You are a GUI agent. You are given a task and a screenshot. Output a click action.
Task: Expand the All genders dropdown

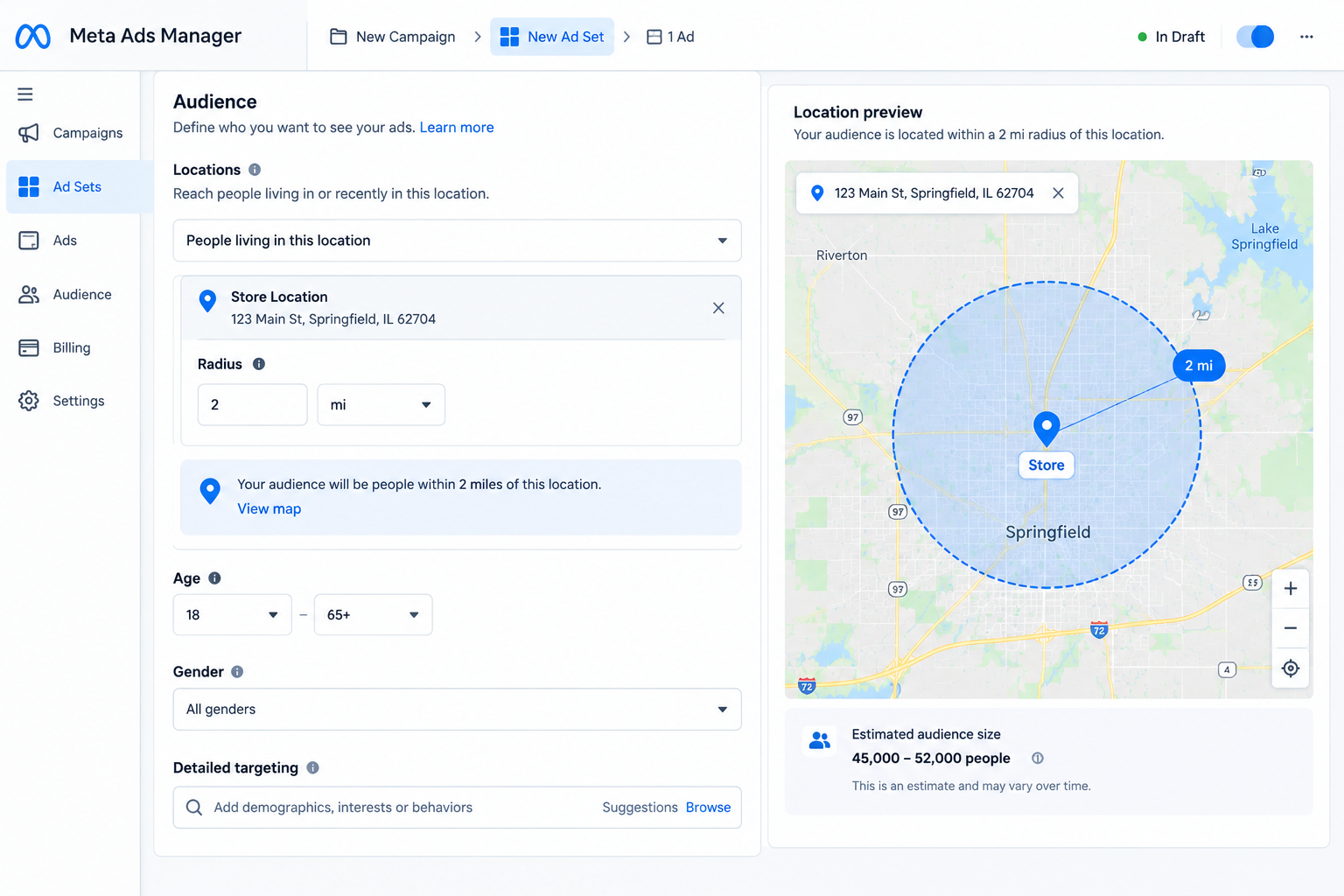(x=458, y=710)
